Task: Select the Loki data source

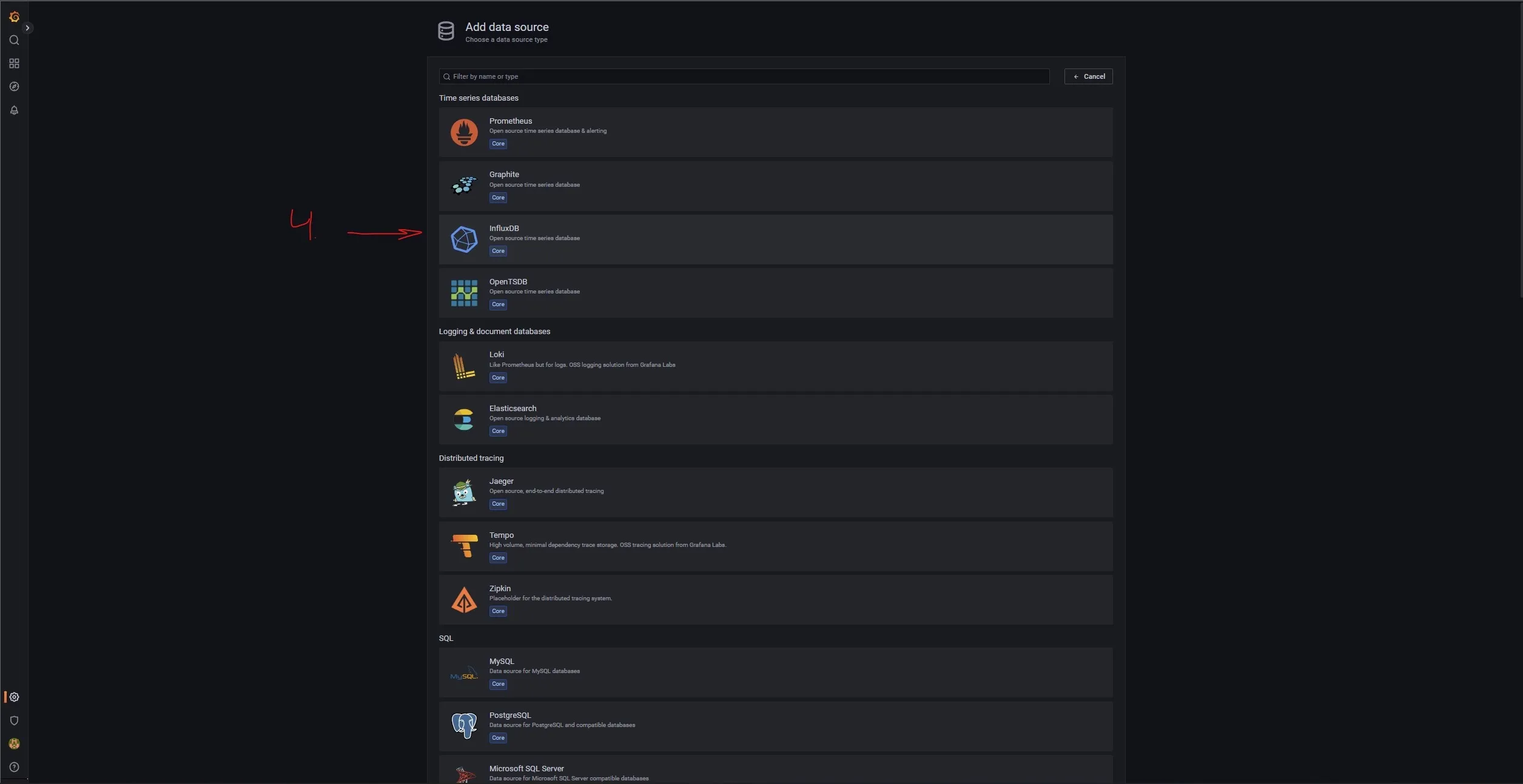Action: tap(775, 366)
